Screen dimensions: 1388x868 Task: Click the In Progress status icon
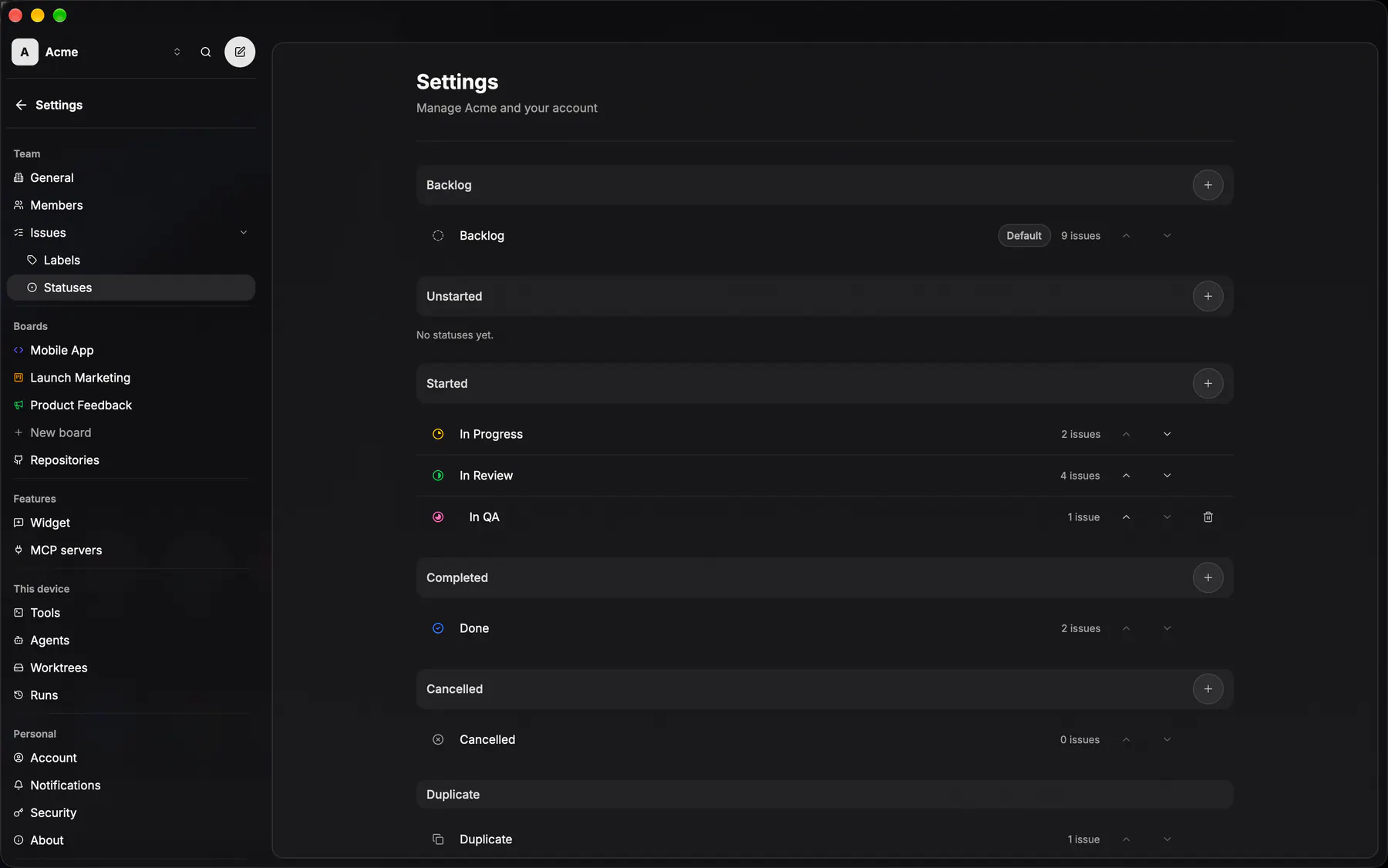pyautogui.click(x=438, y=434)
